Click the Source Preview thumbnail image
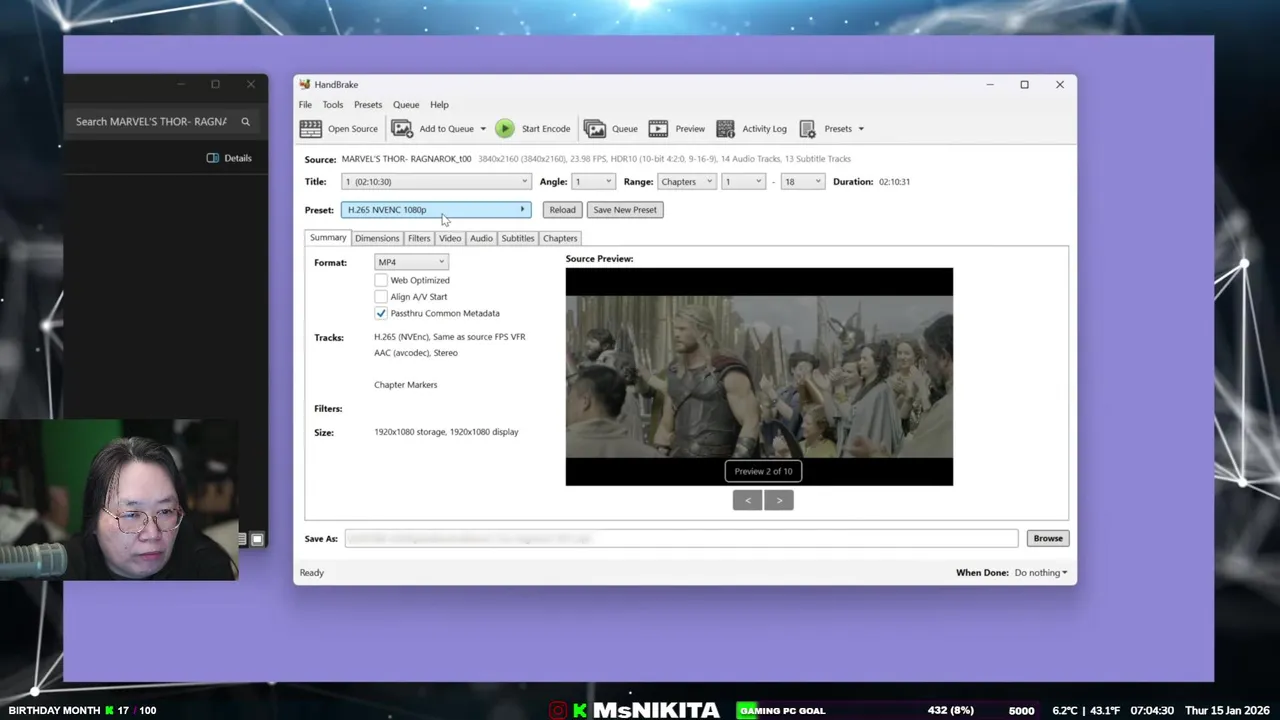This screenshot has height=720, width=1280. point(759,377)
